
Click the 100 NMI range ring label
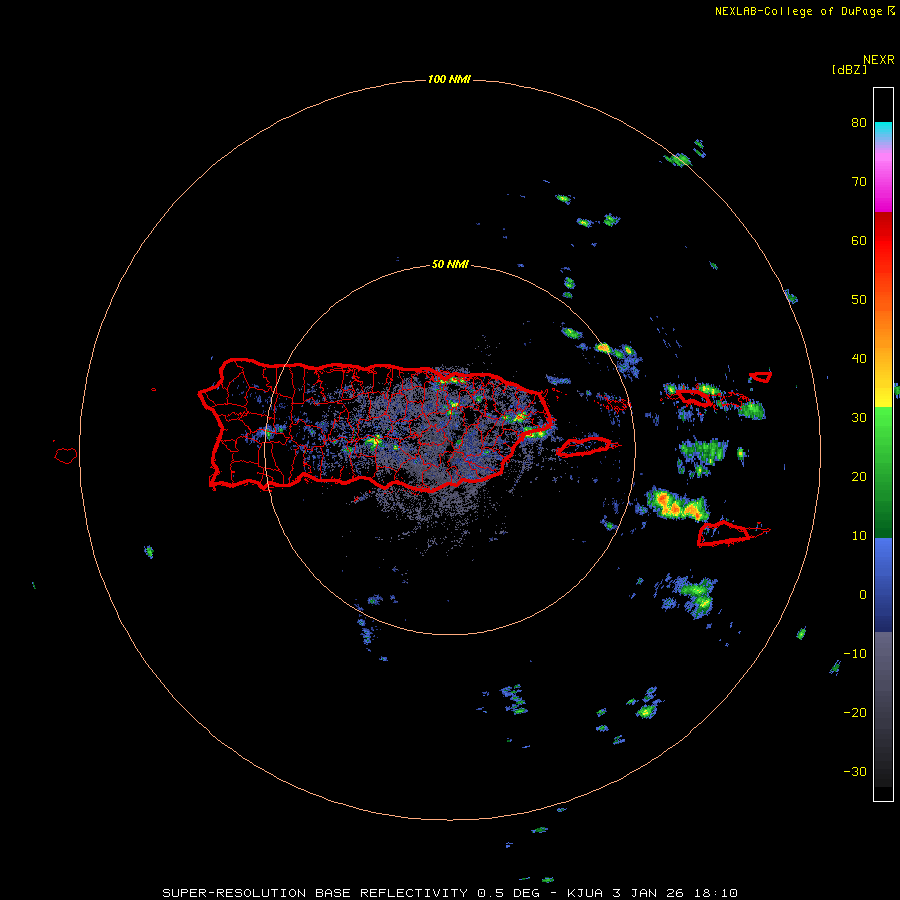tap(449, 79)
